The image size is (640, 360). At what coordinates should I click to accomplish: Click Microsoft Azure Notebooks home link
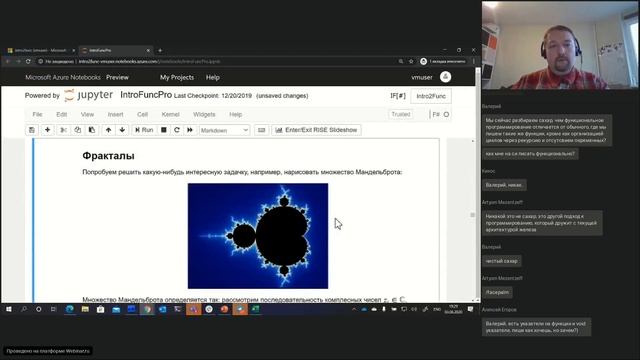pos(63,77)
